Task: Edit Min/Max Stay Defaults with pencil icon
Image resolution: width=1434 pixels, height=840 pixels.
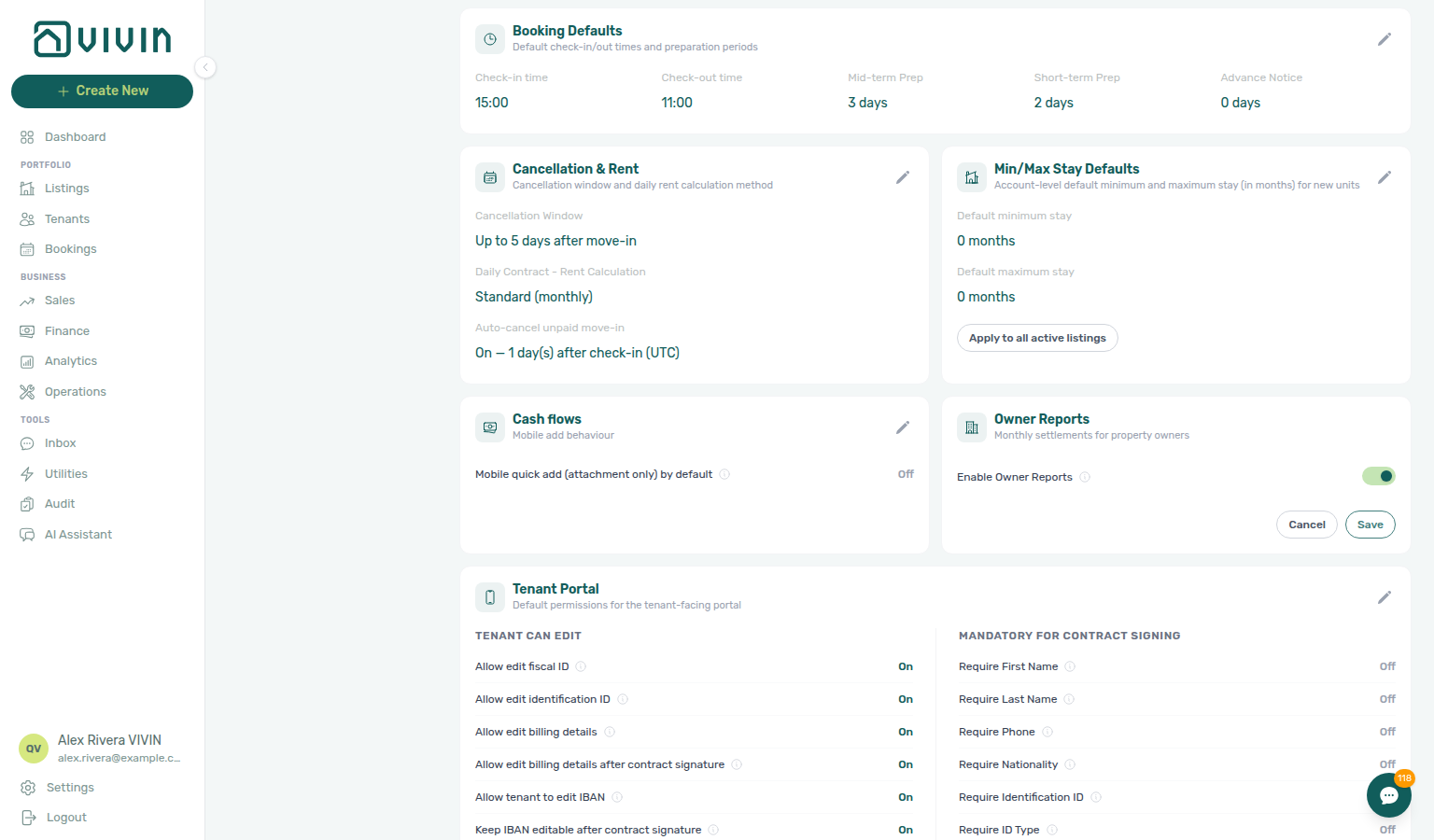Action: (x=1385, y=177)
